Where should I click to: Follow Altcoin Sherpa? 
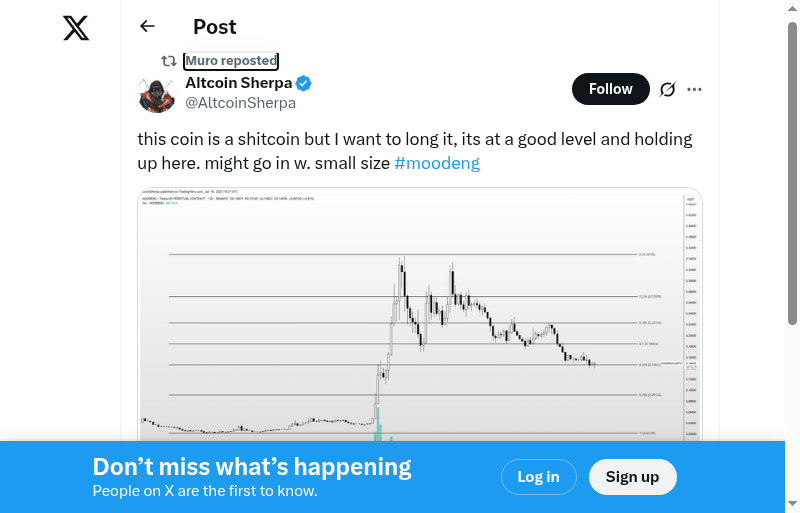pyautogui.click(x=610, y=89)
